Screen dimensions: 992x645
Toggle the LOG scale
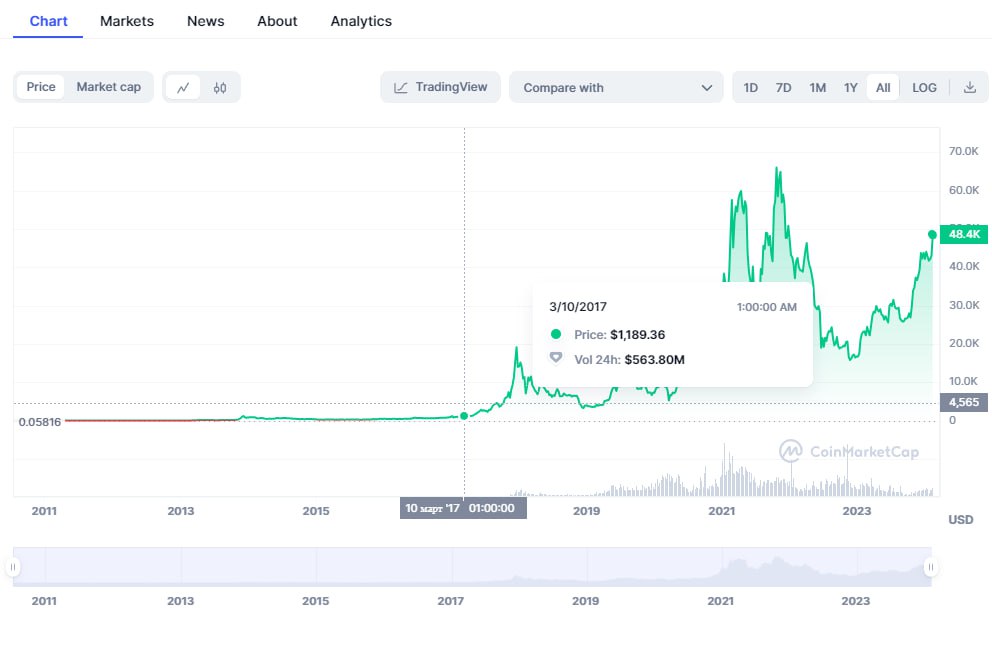pyautogui.click(x=924, y=88)
